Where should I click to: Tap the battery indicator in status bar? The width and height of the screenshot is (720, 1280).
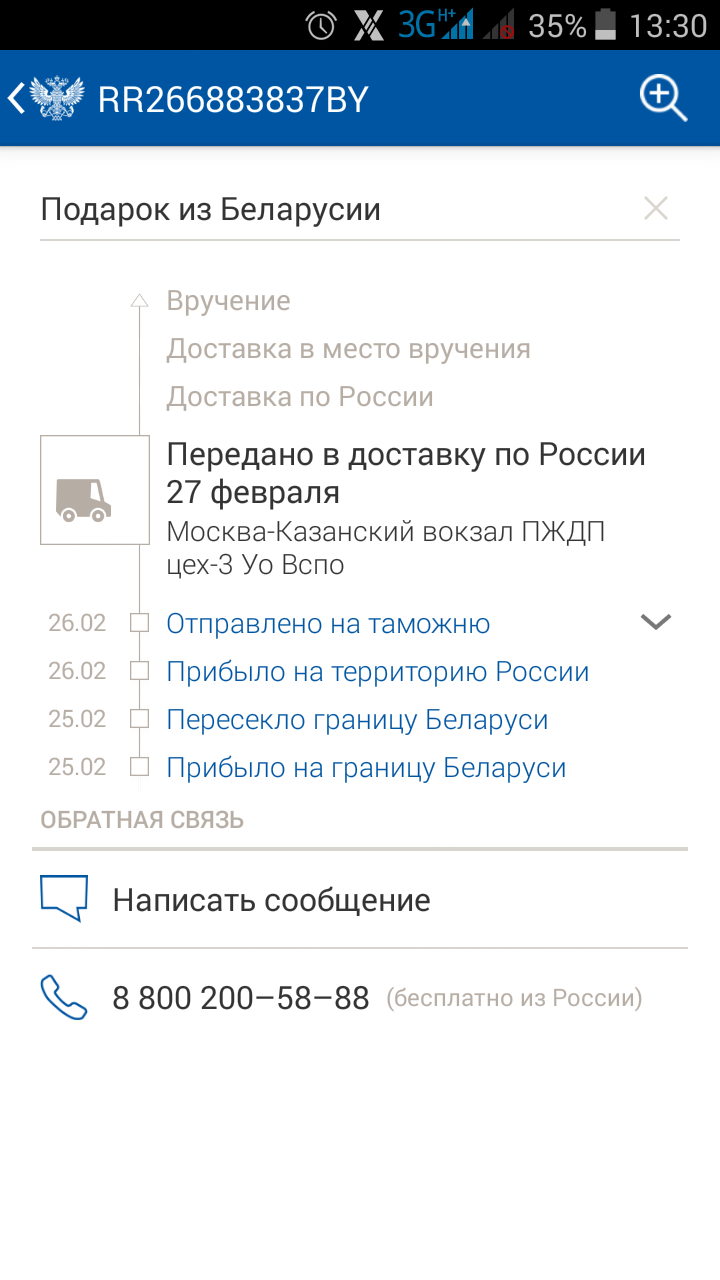click(x=606, y=25)
